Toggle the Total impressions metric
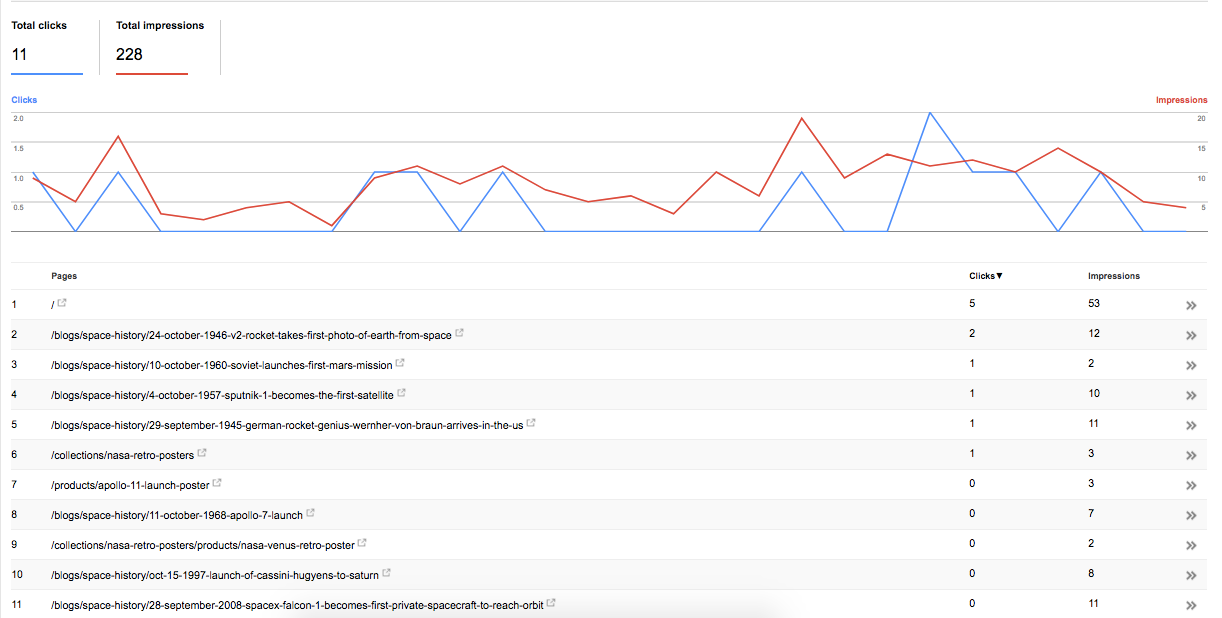Screen dimensions: 1222x618 (159, 46)
